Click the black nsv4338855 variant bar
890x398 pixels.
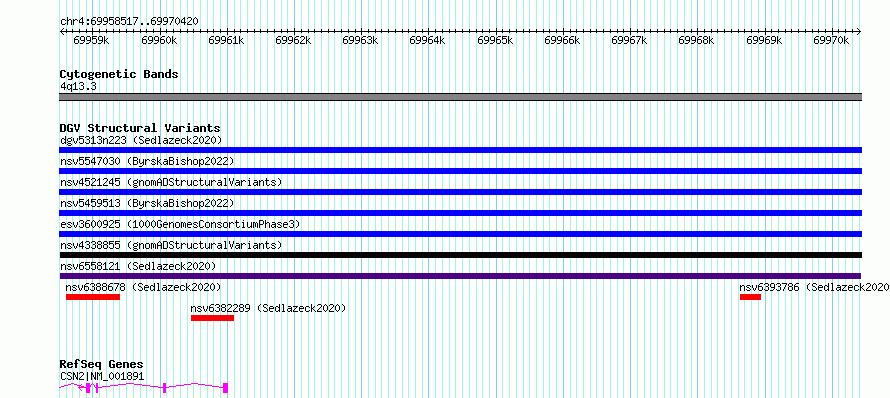pos(460,255)
